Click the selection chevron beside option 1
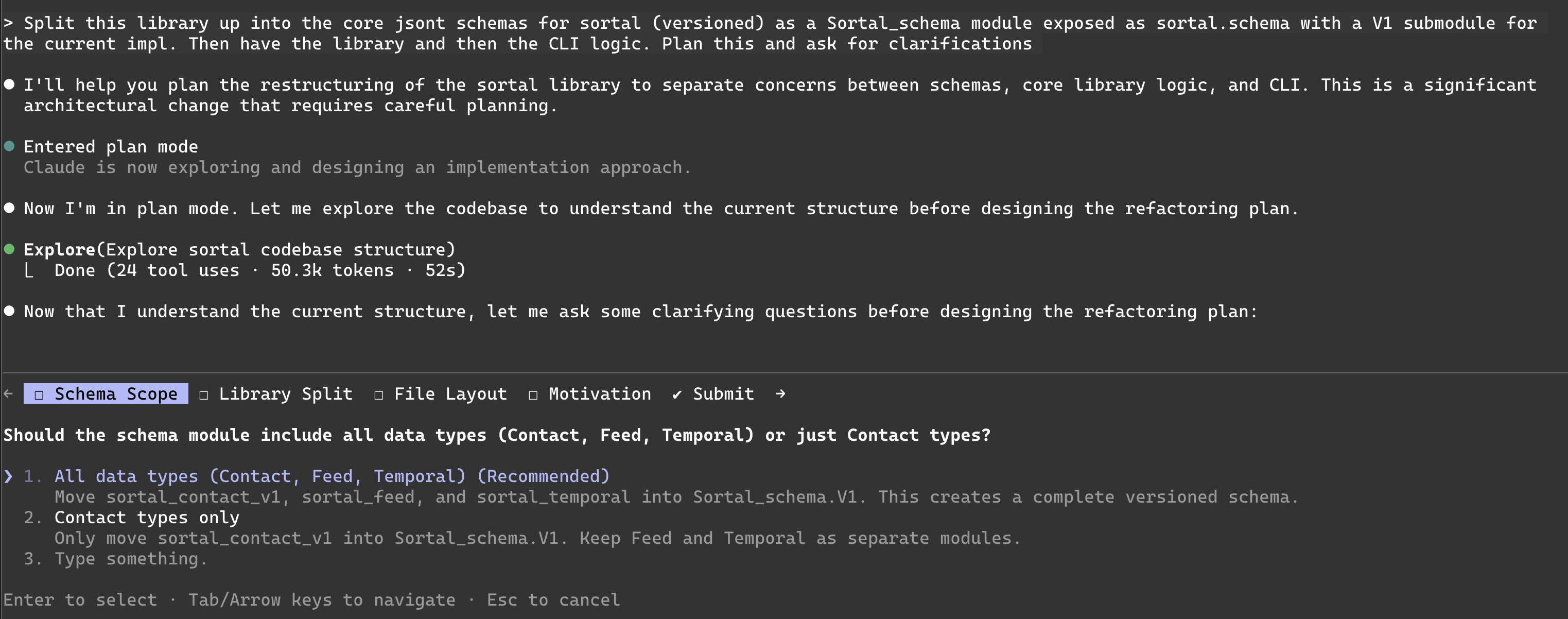1568x619 pixels. (x=8, y=476)
